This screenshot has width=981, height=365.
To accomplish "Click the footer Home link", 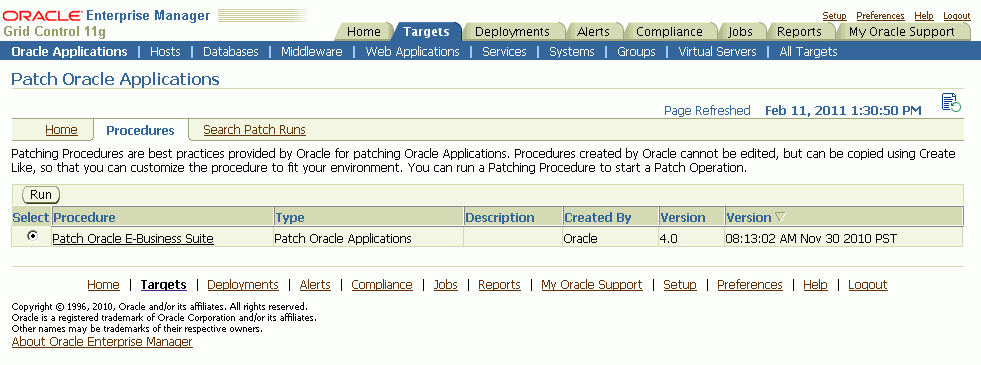I will (103, 285).
